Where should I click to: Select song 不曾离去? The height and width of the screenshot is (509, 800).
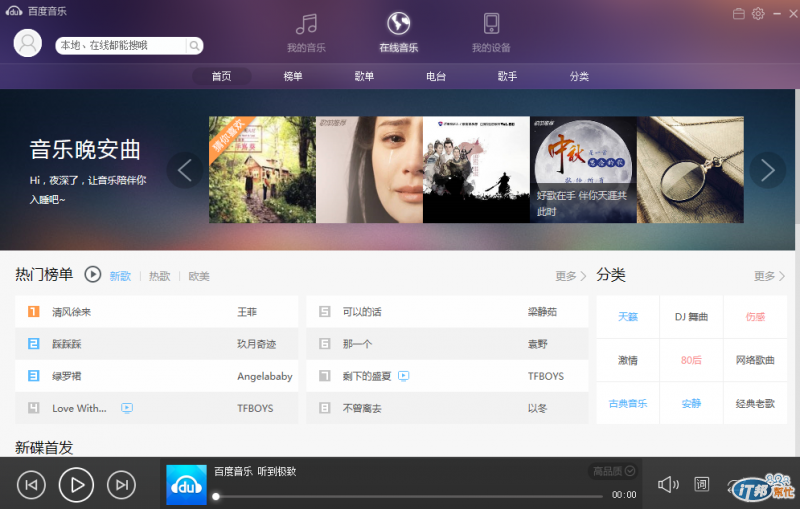coord(362,408)
